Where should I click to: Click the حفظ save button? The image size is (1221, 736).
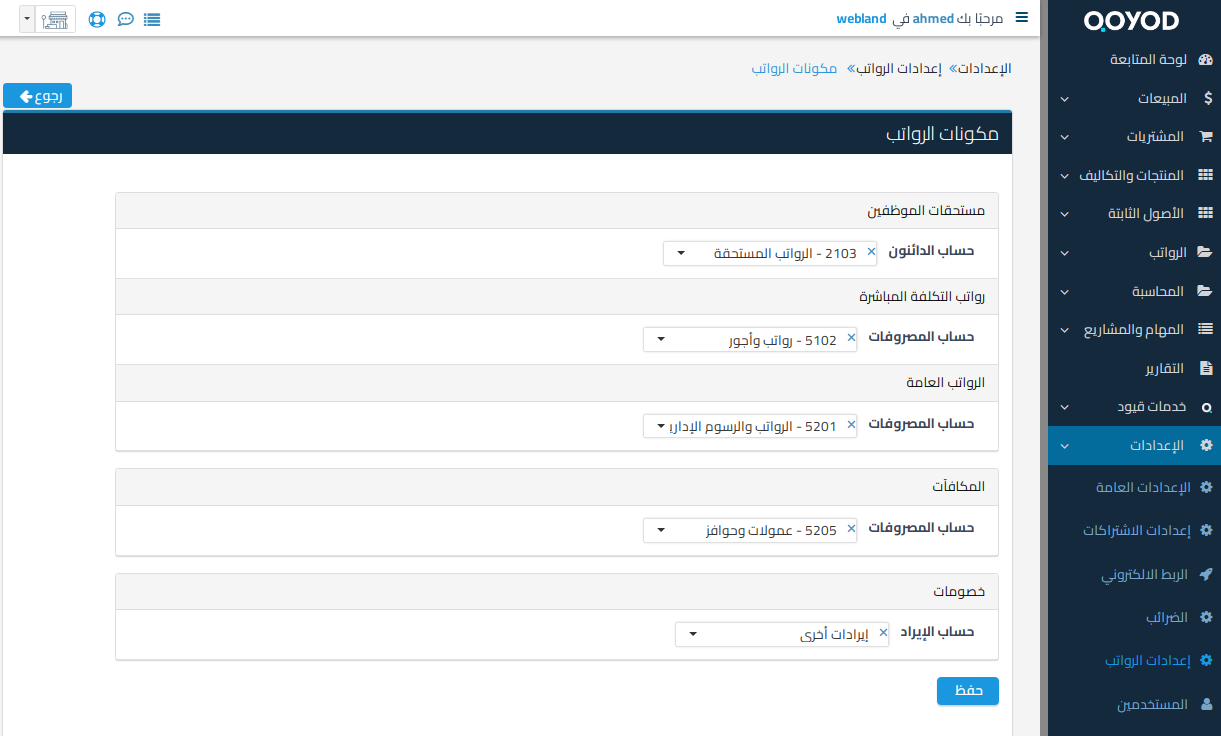point(967,690)
